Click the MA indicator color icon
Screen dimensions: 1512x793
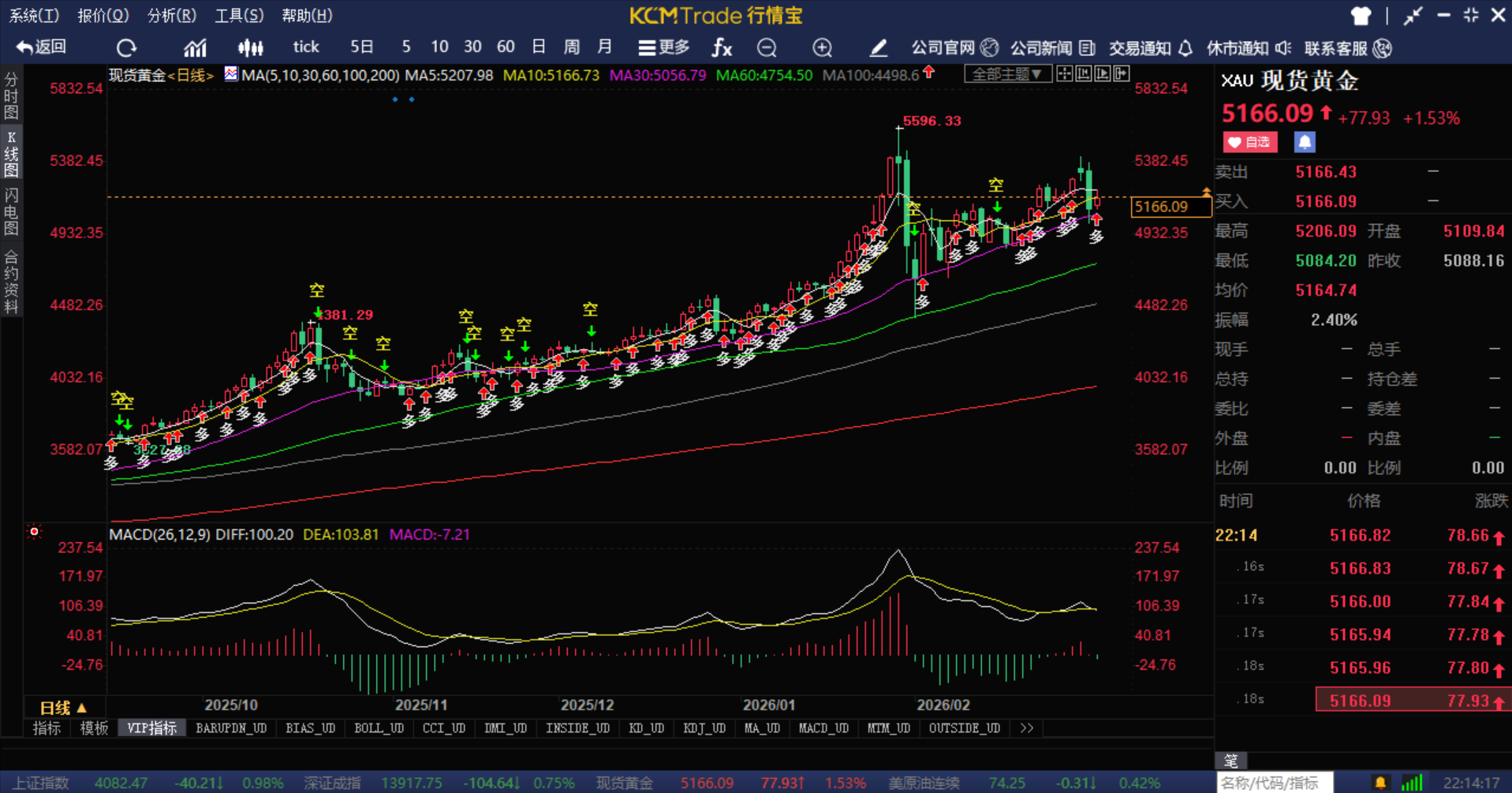[231, 74]
